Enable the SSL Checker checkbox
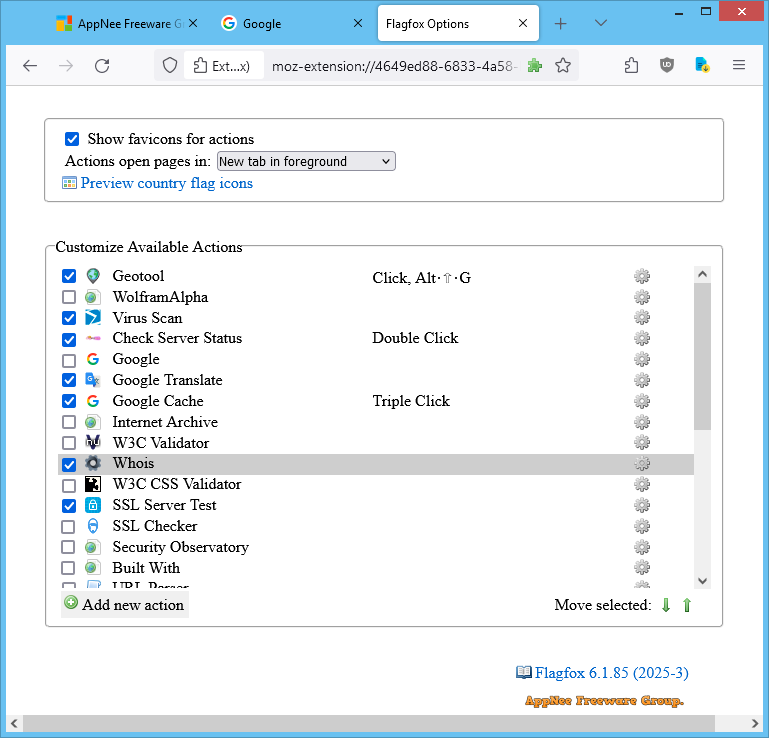The width and height of the screenshot is (769, 738). 68,527
